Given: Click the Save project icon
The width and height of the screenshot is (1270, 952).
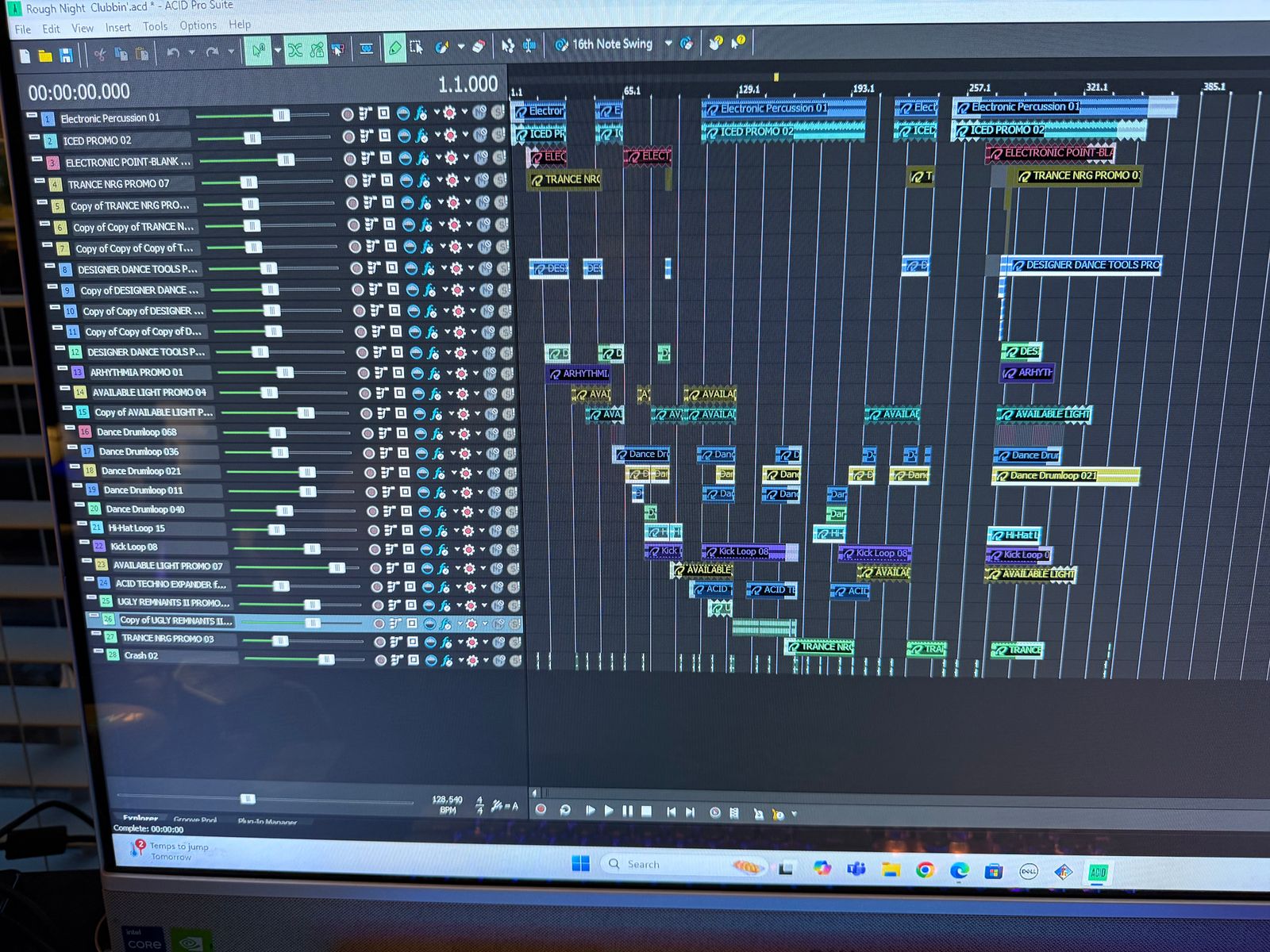Looking at the screenshot, I should [67, 55].
